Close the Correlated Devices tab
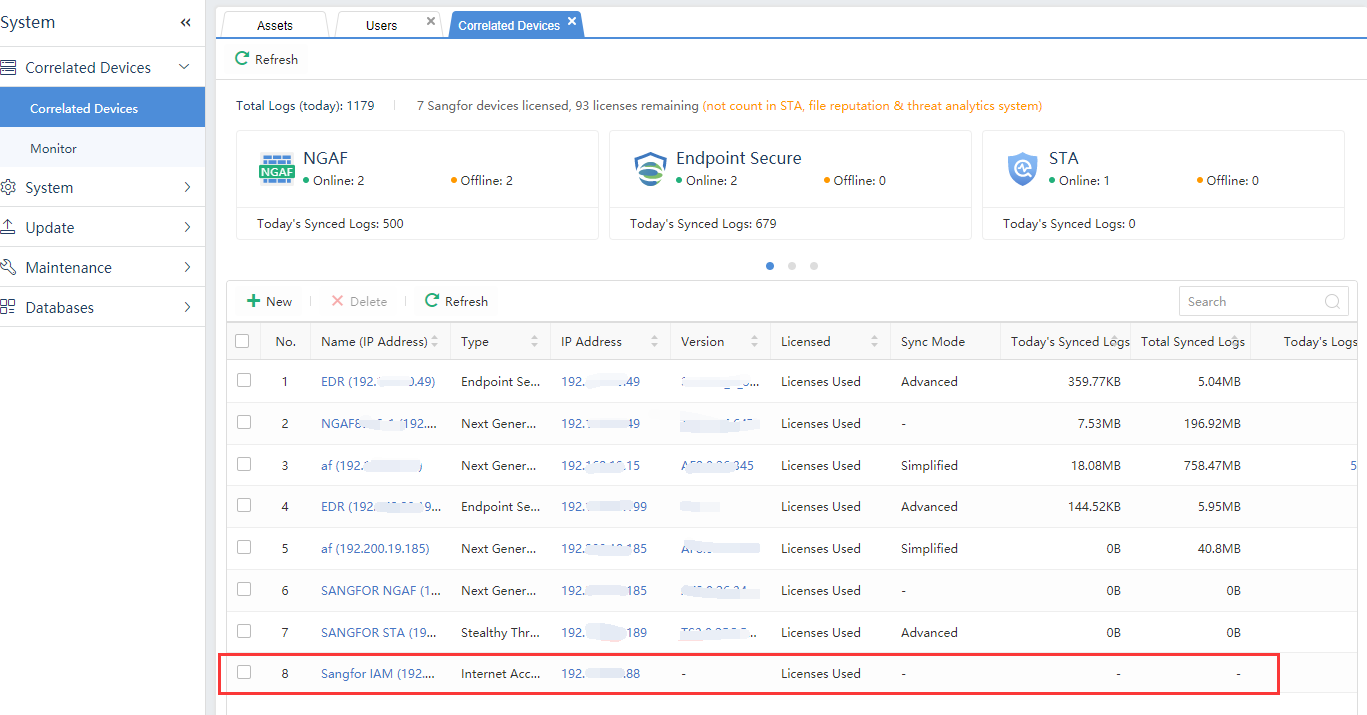 (572, 21)
